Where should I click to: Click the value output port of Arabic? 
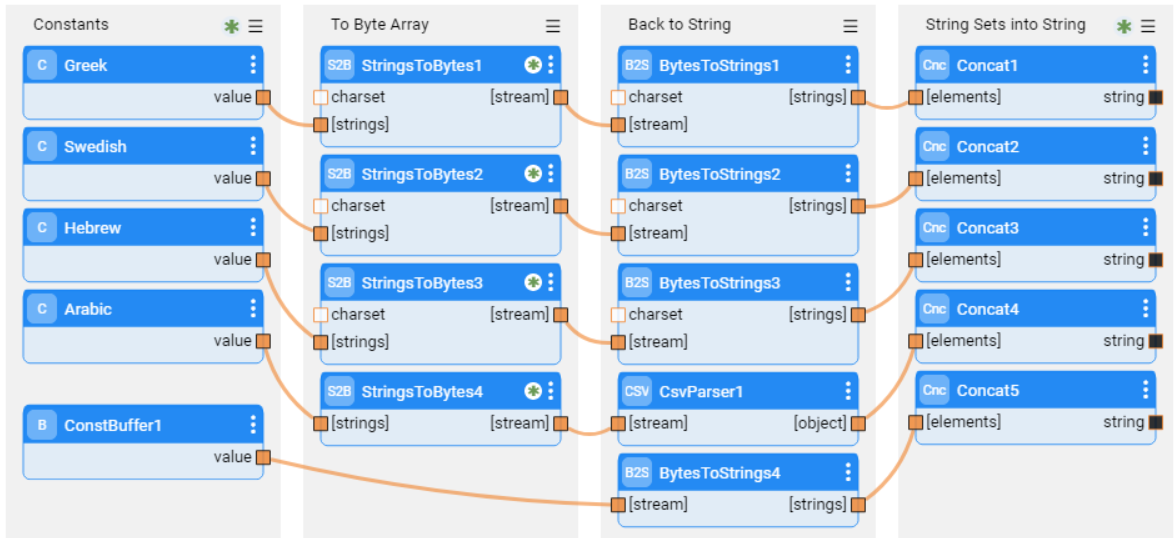click(x=263, y=341)
